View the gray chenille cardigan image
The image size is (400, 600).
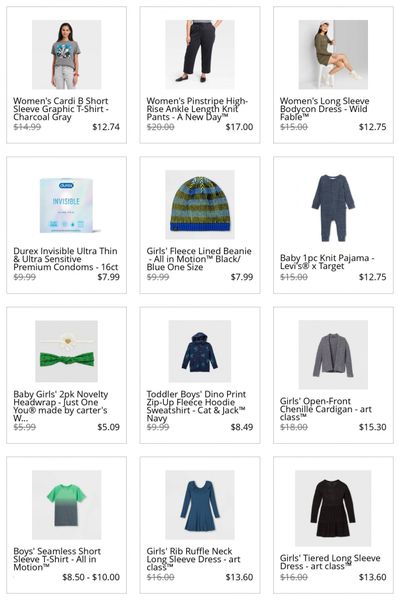click(333, 355)
